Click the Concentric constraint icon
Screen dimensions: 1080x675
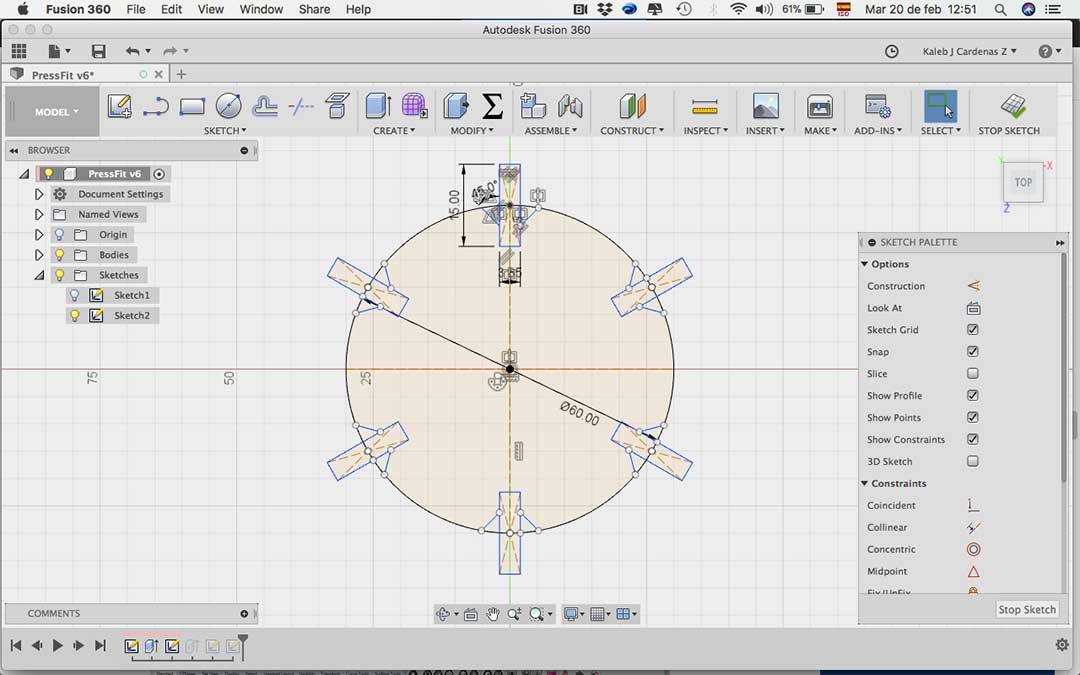(973, 549)
